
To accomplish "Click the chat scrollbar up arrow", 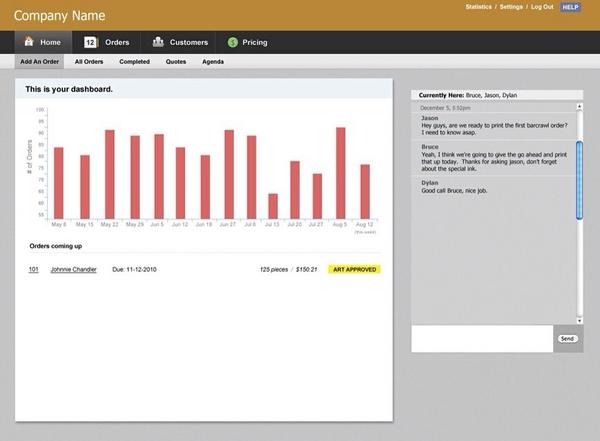I will click(x=580, y=106).
